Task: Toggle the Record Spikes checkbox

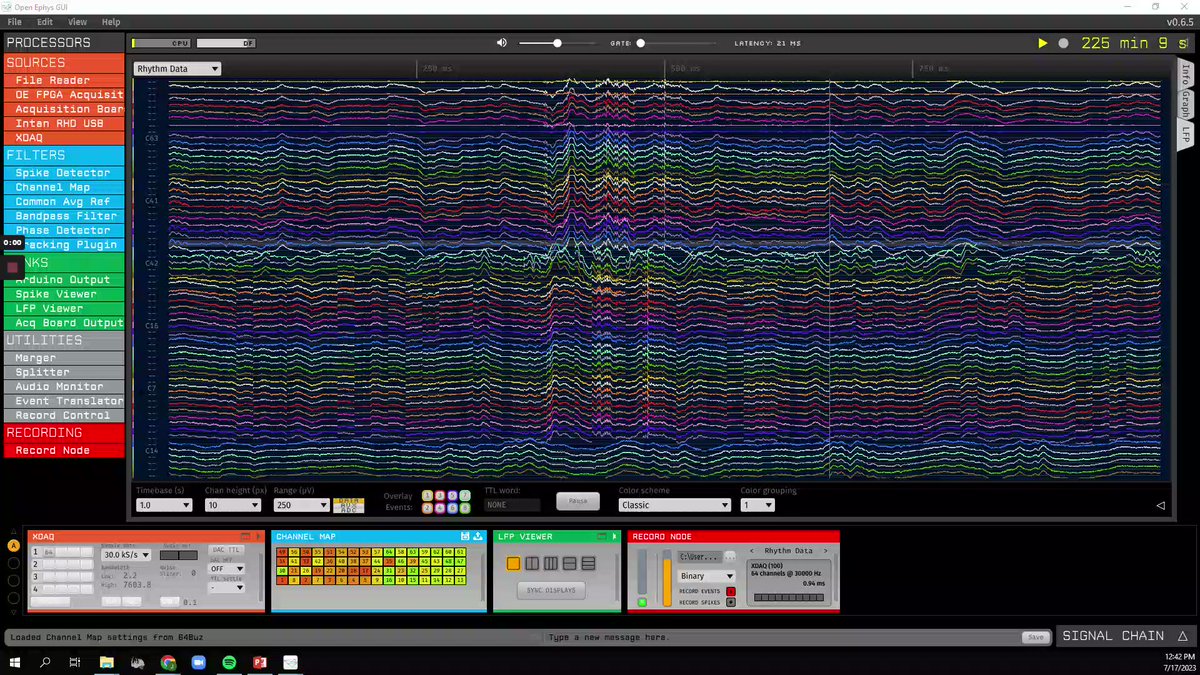Action: point(731,602)
